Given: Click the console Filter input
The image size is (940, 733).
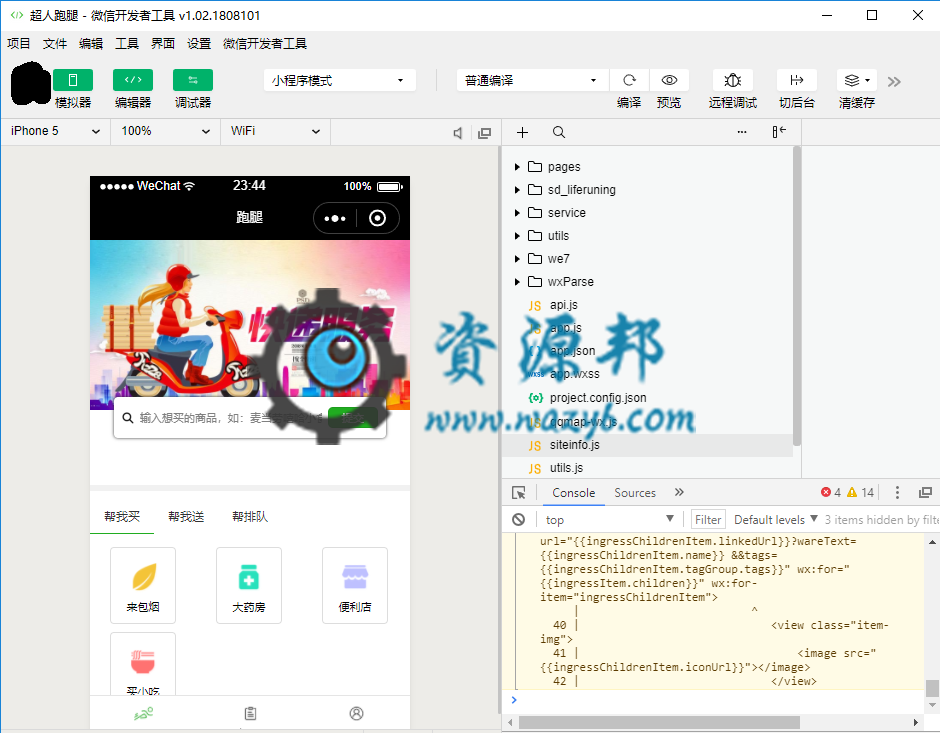Looking at the screenshot, I should point(708,520).
